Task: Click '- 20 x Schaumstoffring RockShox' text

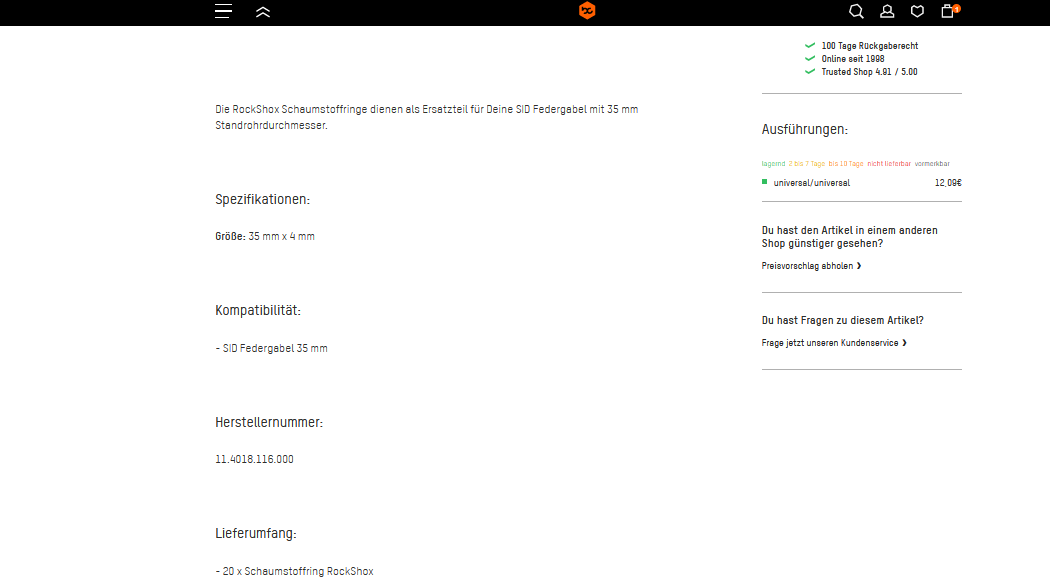Action: (295, 571)
